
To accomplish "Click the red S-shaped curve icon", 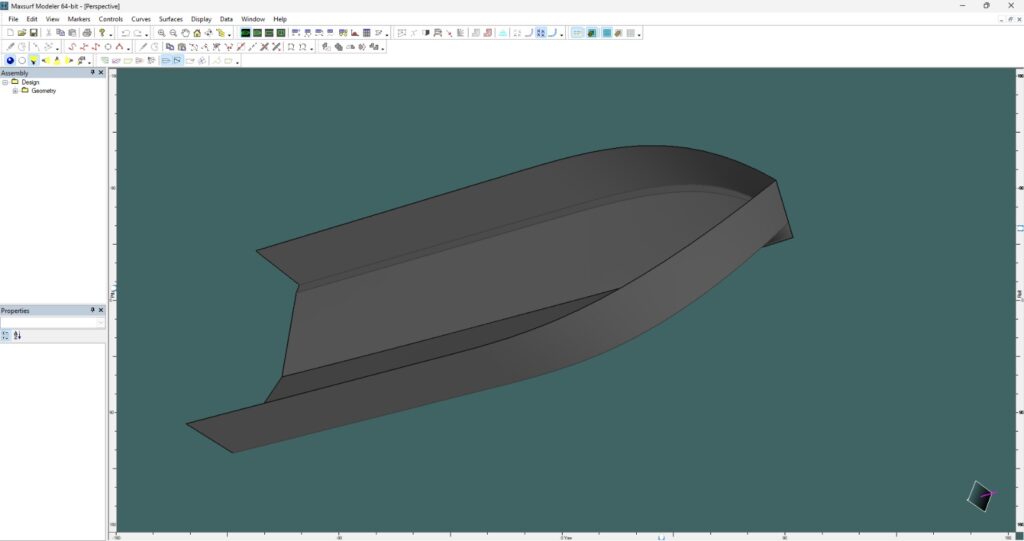I will 72,46.
